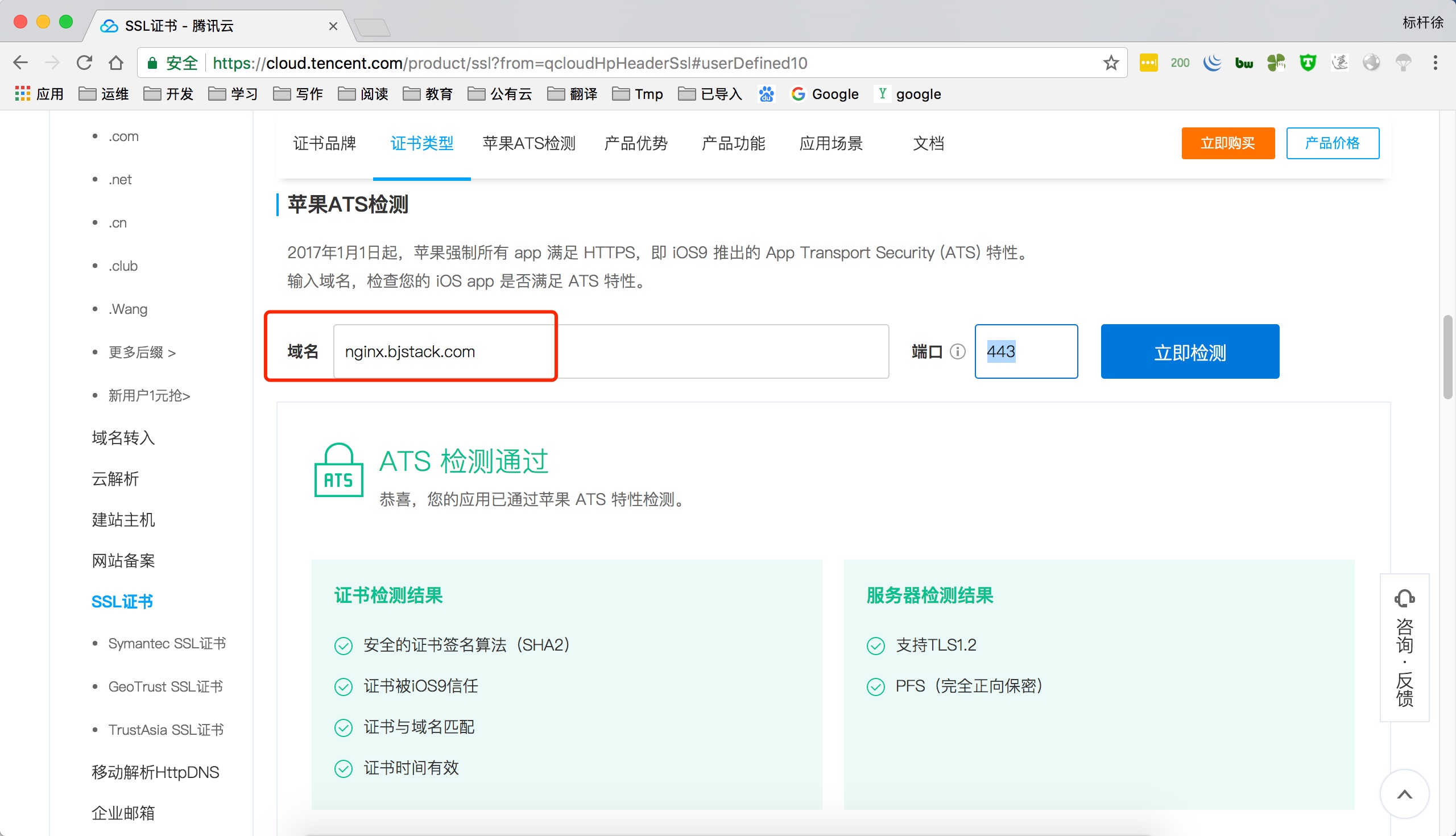
Task: Switch to the 应用场景 tab
Action: (831, 143)
